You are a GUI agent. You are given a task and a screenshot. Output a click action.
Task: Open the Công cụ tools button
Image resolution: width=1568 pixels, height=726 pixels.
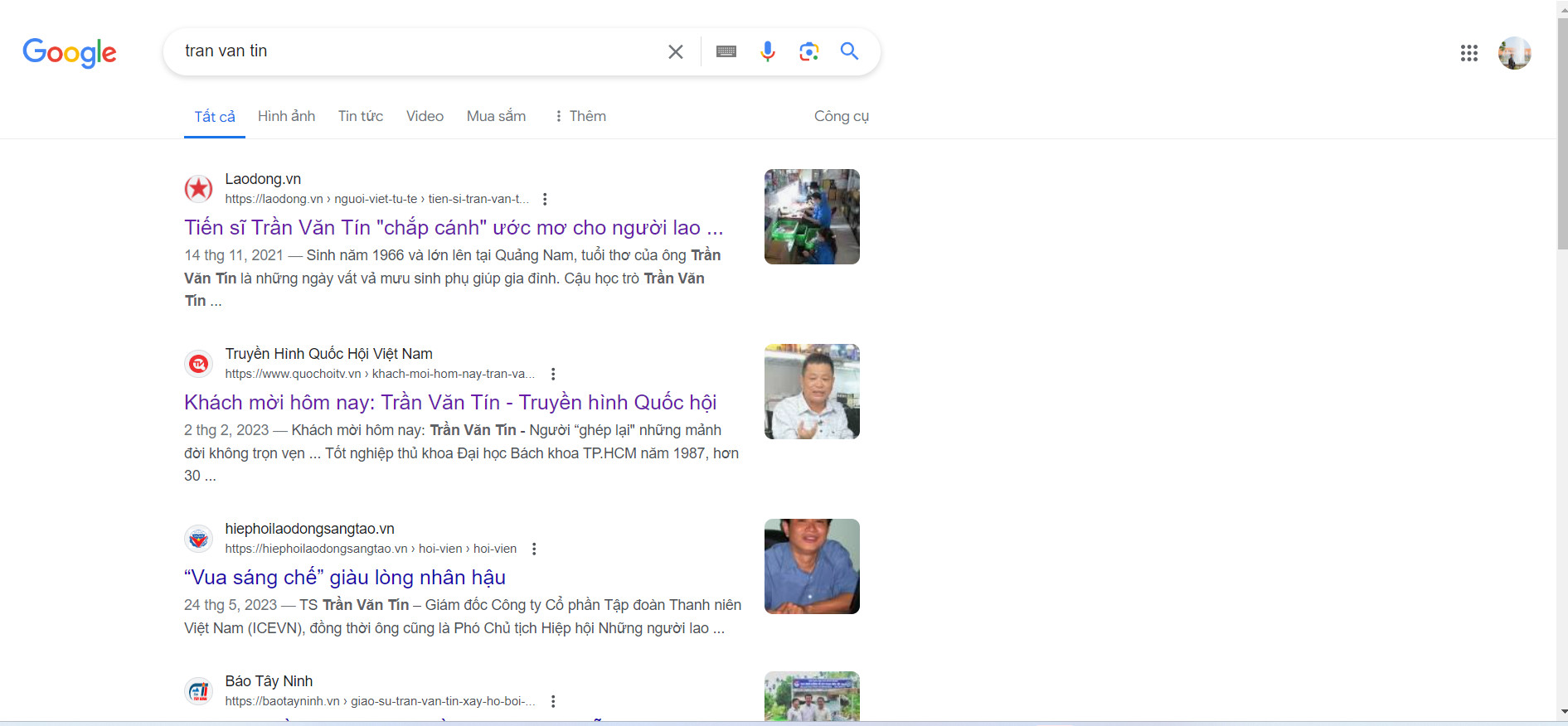pyautogui.click(x=841, y=116)
